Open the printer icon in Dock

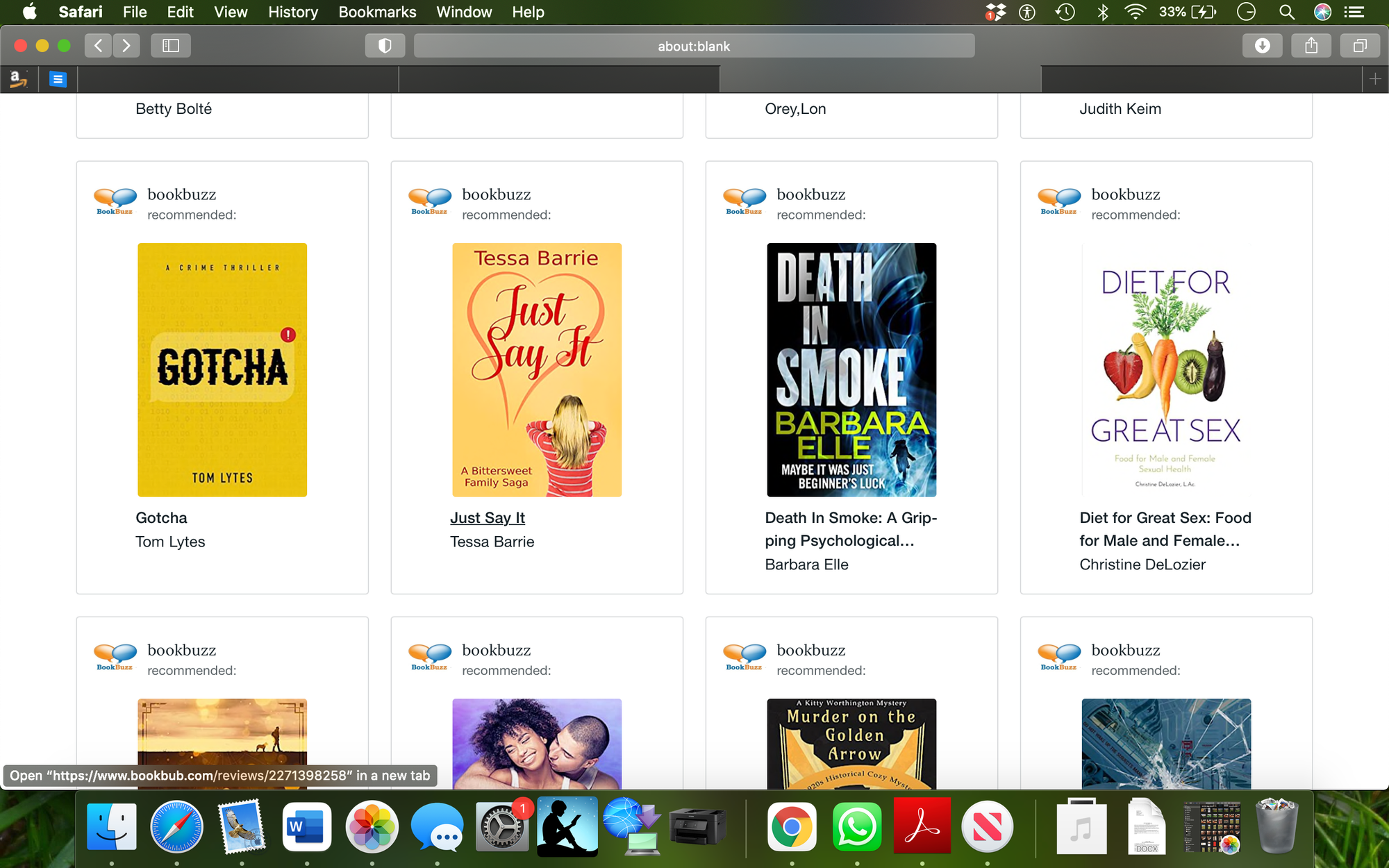coord(697,826)
